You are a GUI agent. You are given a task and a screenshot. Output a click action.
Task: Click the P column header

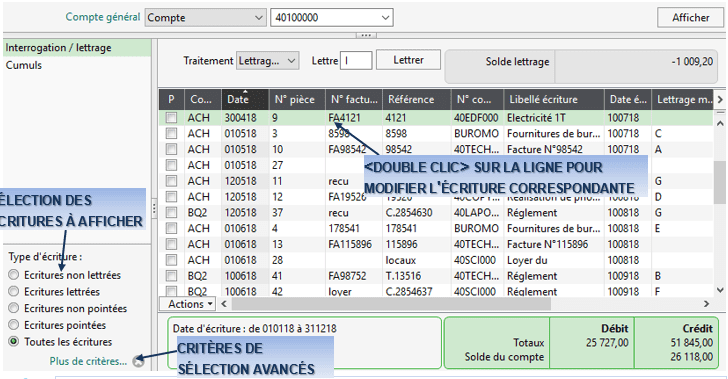(x=171, y=99)
